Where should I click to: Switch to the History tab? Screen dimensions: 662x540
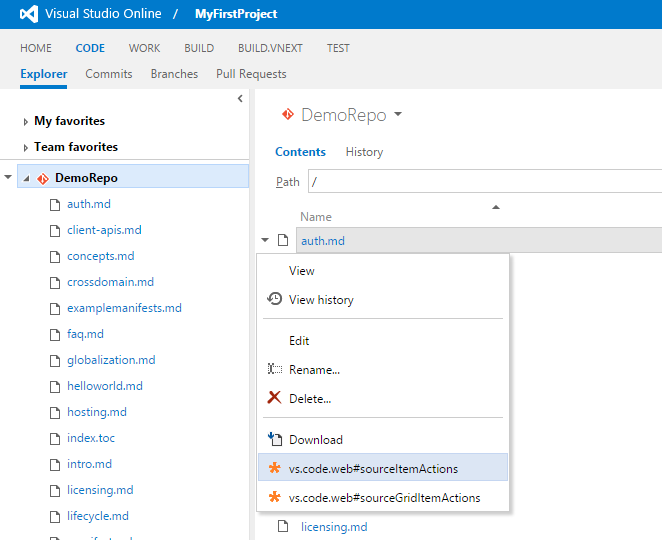(364, 152)
